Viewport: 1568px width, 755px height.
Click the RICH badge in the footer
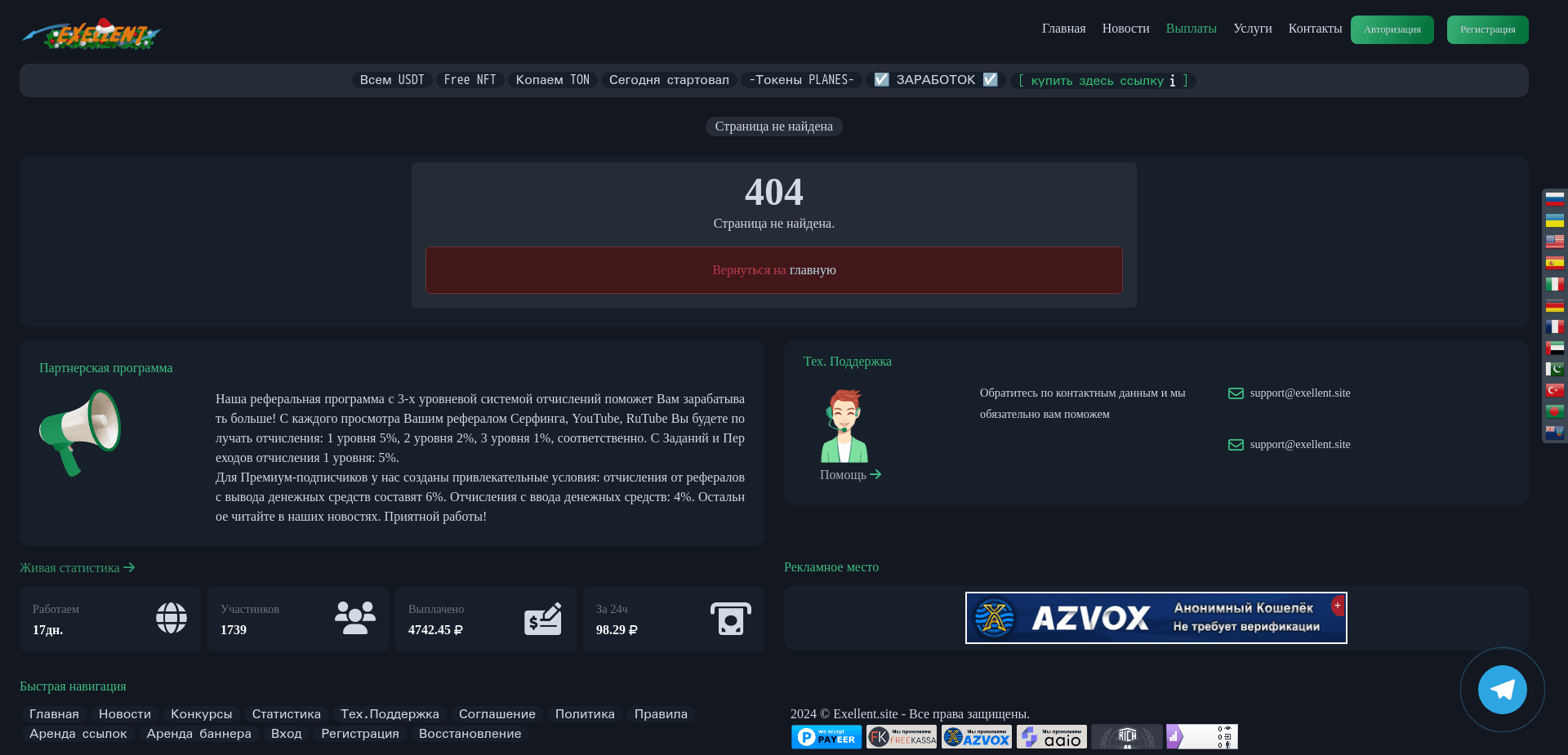[1127, 736]
